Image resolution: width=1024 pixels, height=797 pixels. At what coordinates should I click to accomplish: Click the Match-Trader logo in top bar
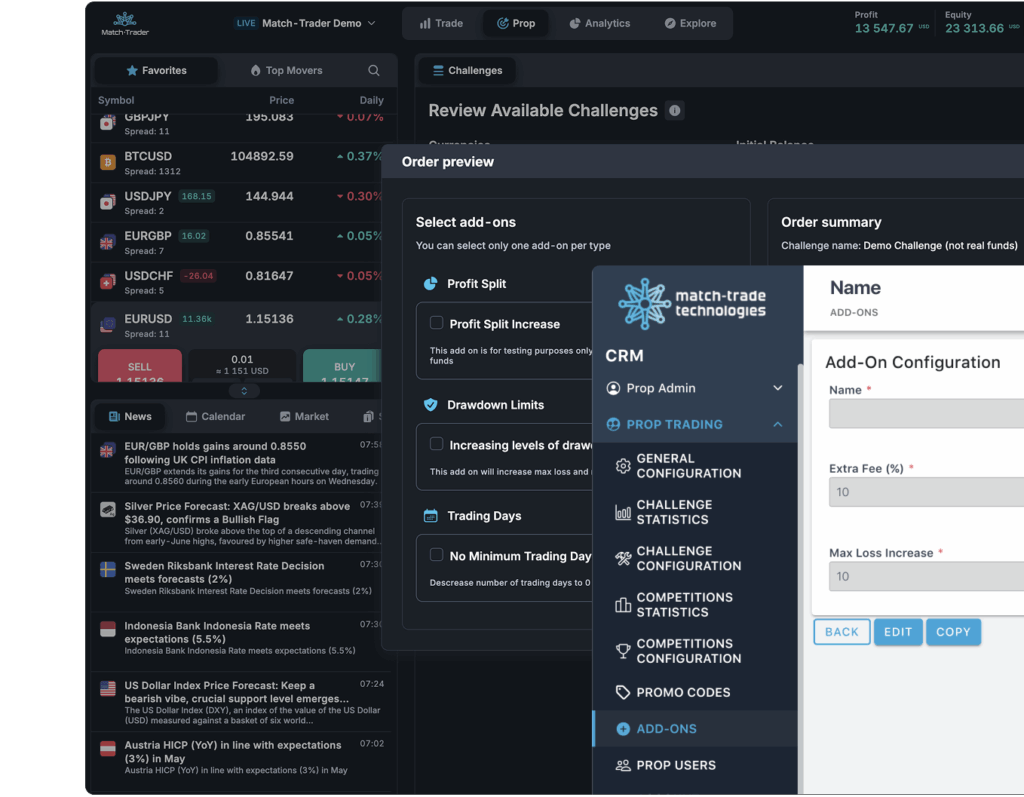125,23
